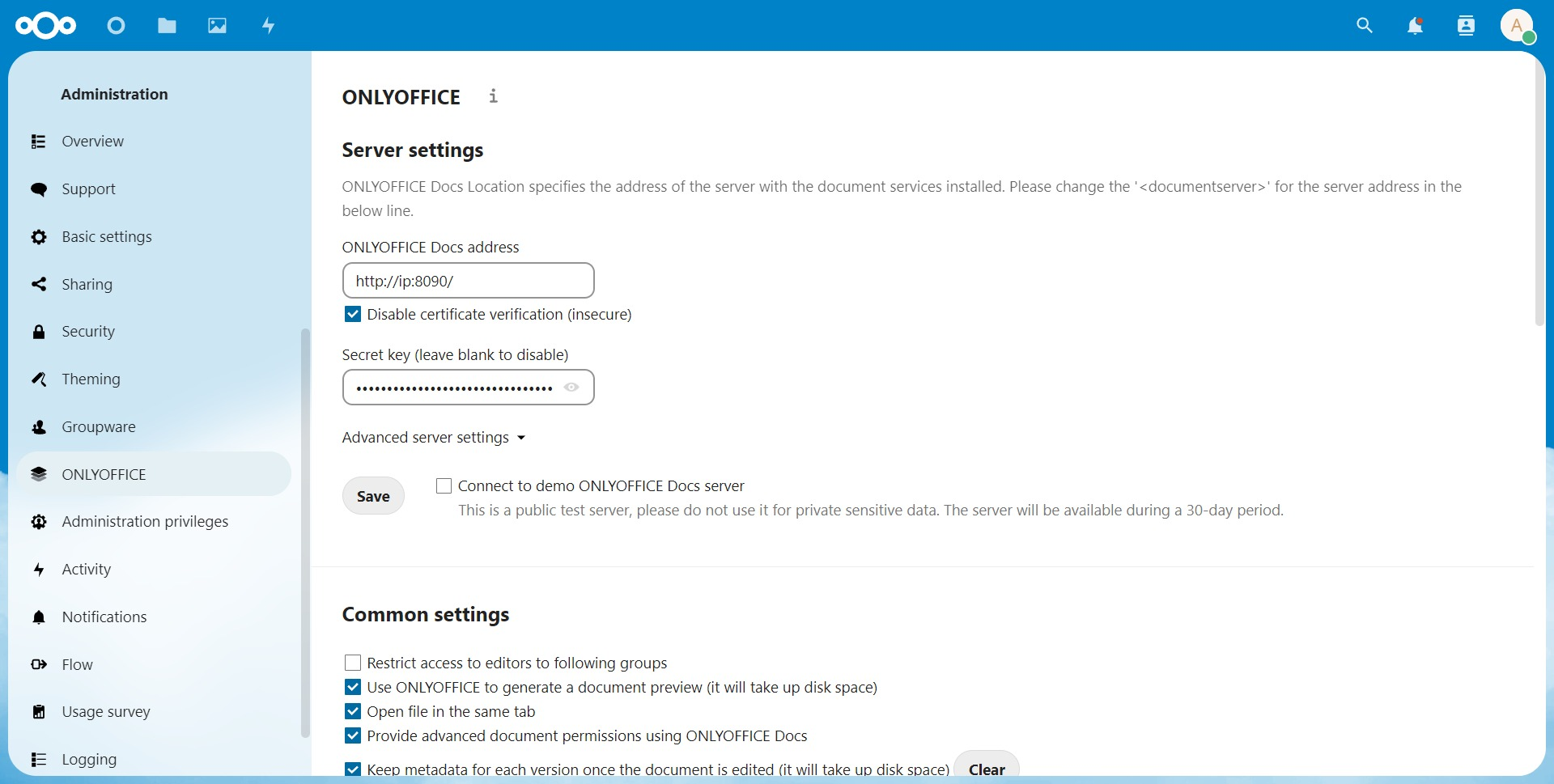The height and width of the screenshot is (784, 1554).
Task: Open Administration privileges page
Action: (154, 522)
